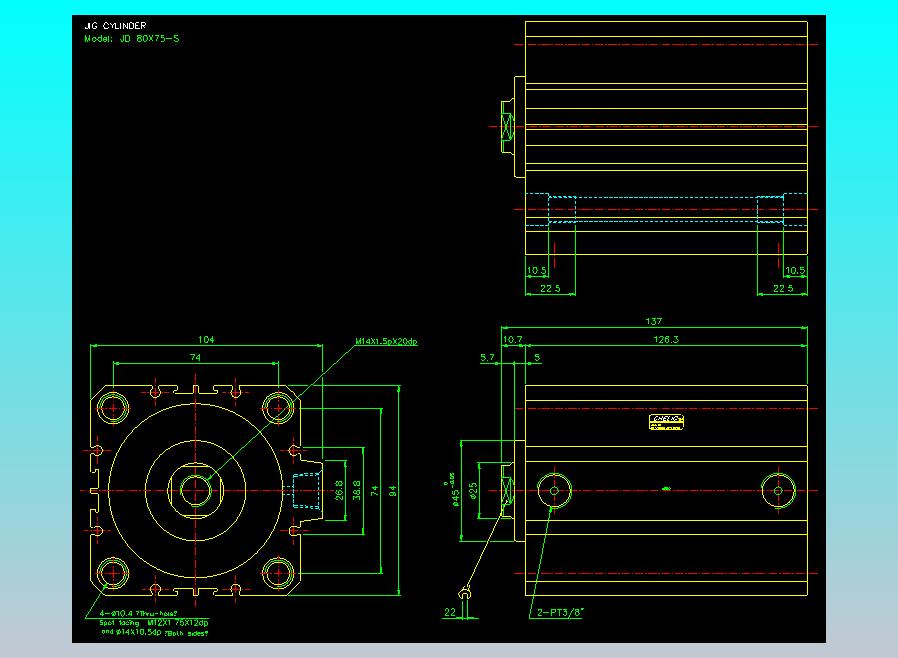Viewport: 898px width, 658px height.
Task: Click the JIG CYLINDER title text
Action: [117, 27]
